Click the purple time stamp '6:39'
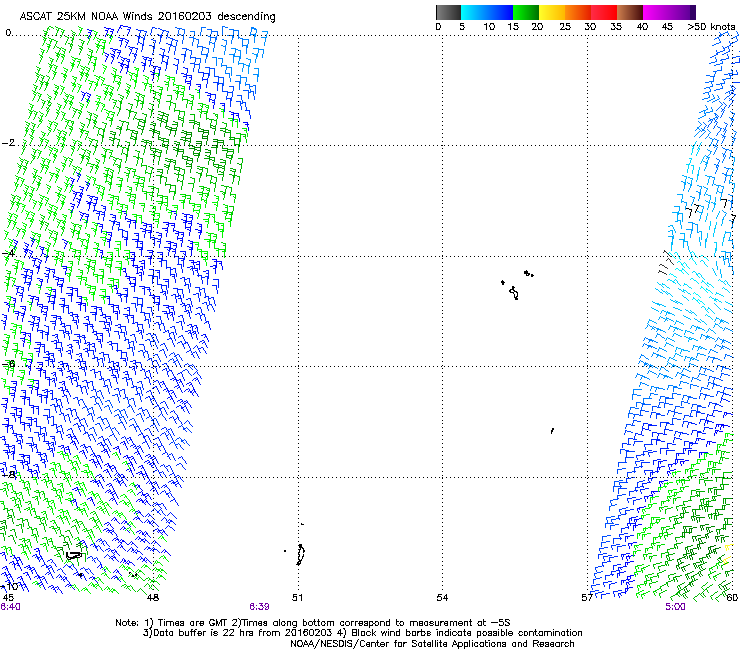 pos(259,607)
